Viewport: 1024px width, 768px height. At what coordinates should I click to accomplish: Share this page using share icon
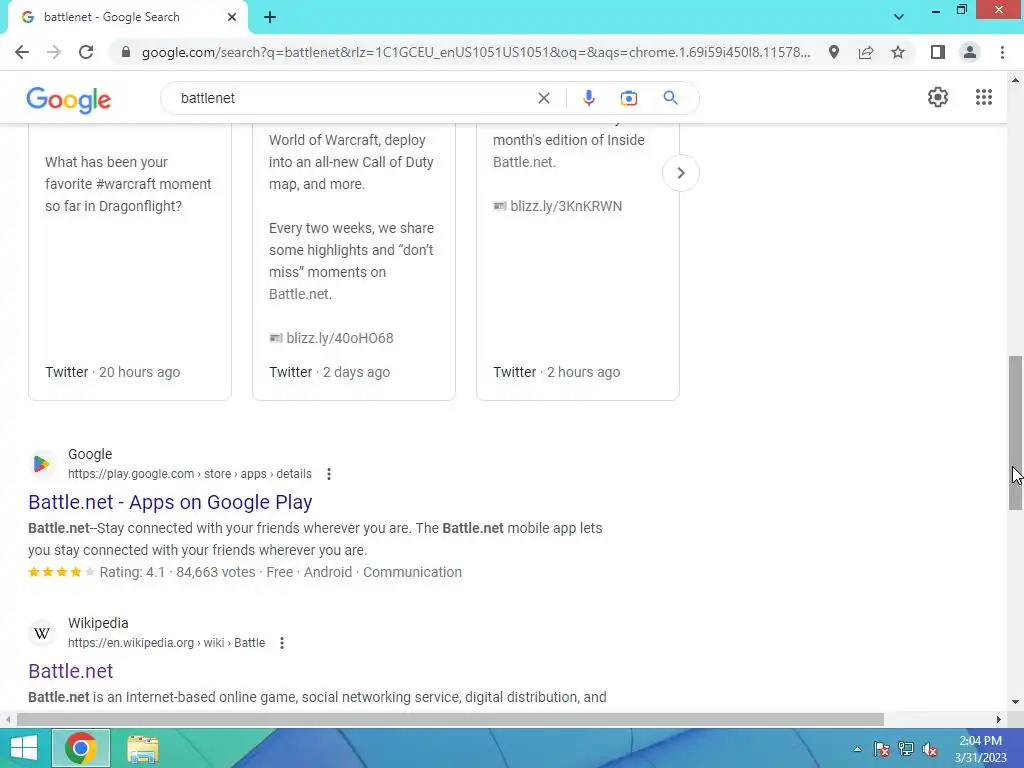866,52
